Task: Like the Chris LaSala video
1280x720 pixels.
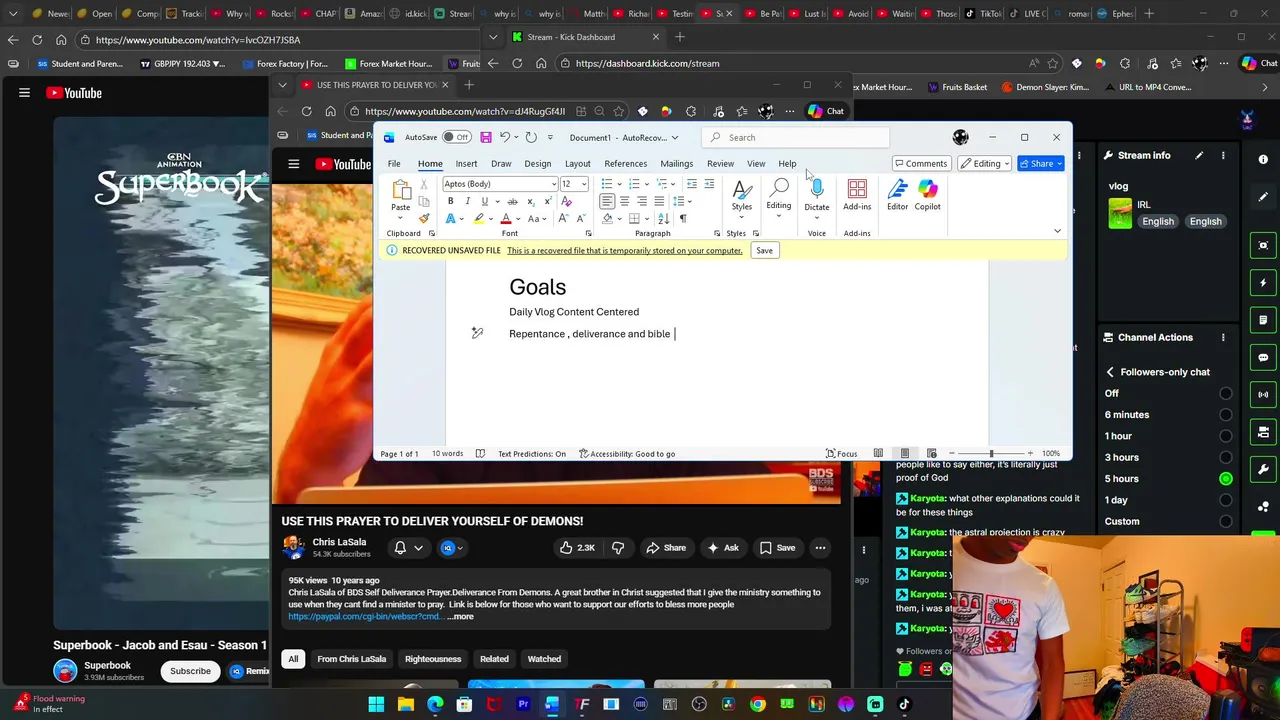Action: point(578,548)
